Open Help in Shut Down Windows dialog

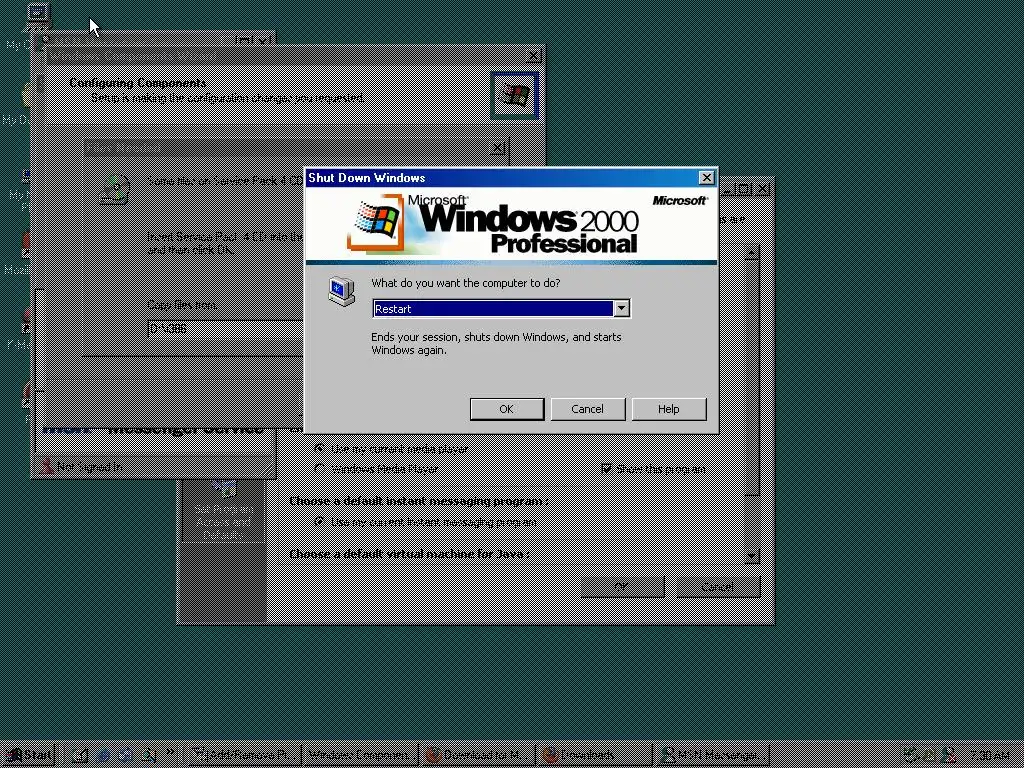tap(668, 409)
